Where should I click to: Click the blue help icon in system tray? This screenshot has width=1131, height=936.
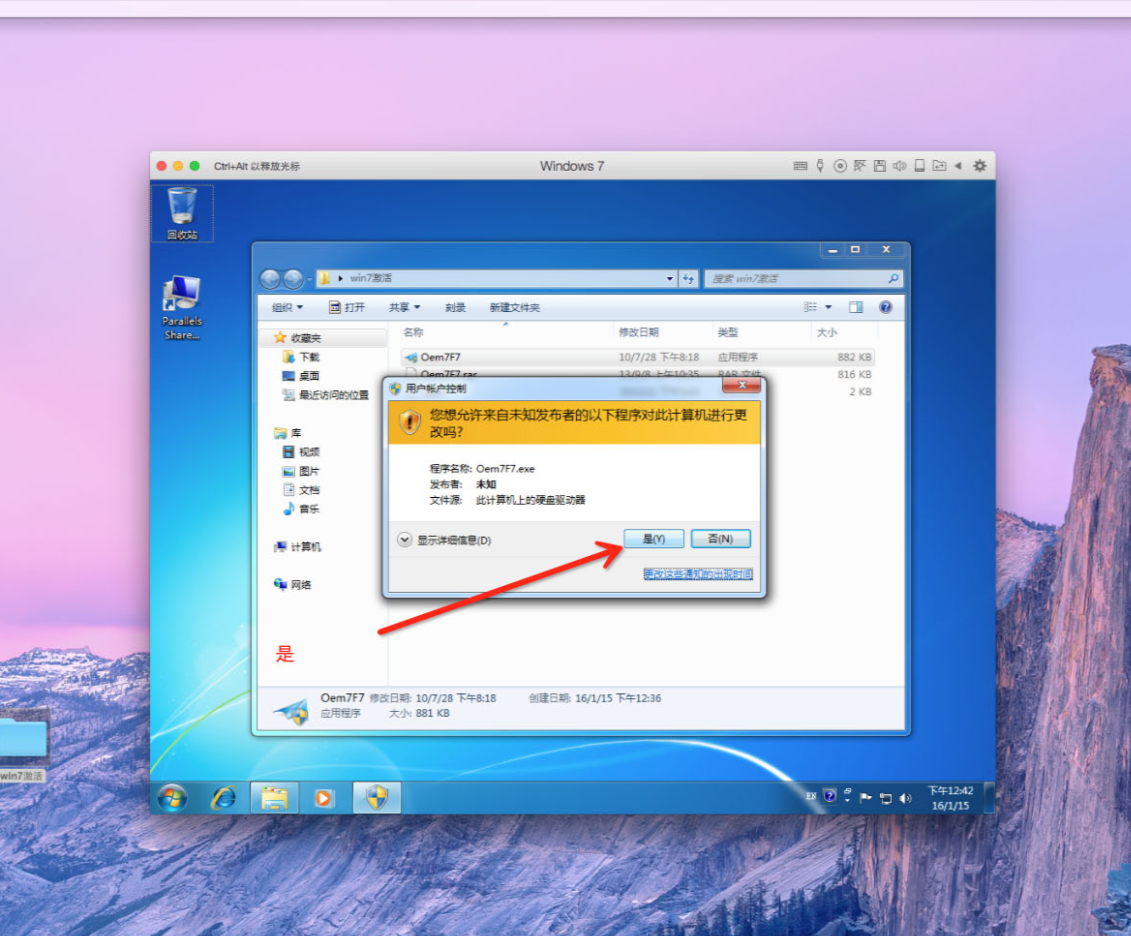[830, 796]
